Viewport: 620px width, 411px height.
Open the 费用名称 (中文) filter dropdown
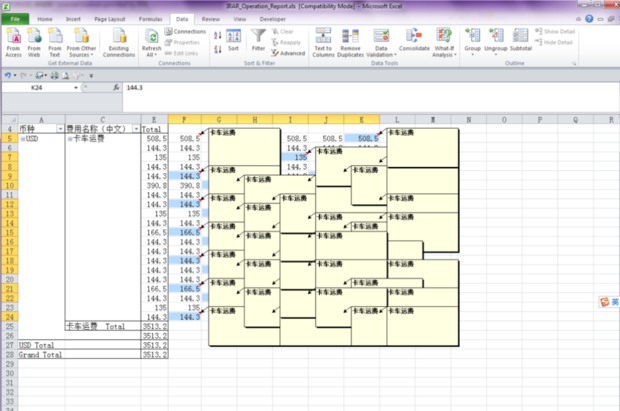(x=133, y=129)
